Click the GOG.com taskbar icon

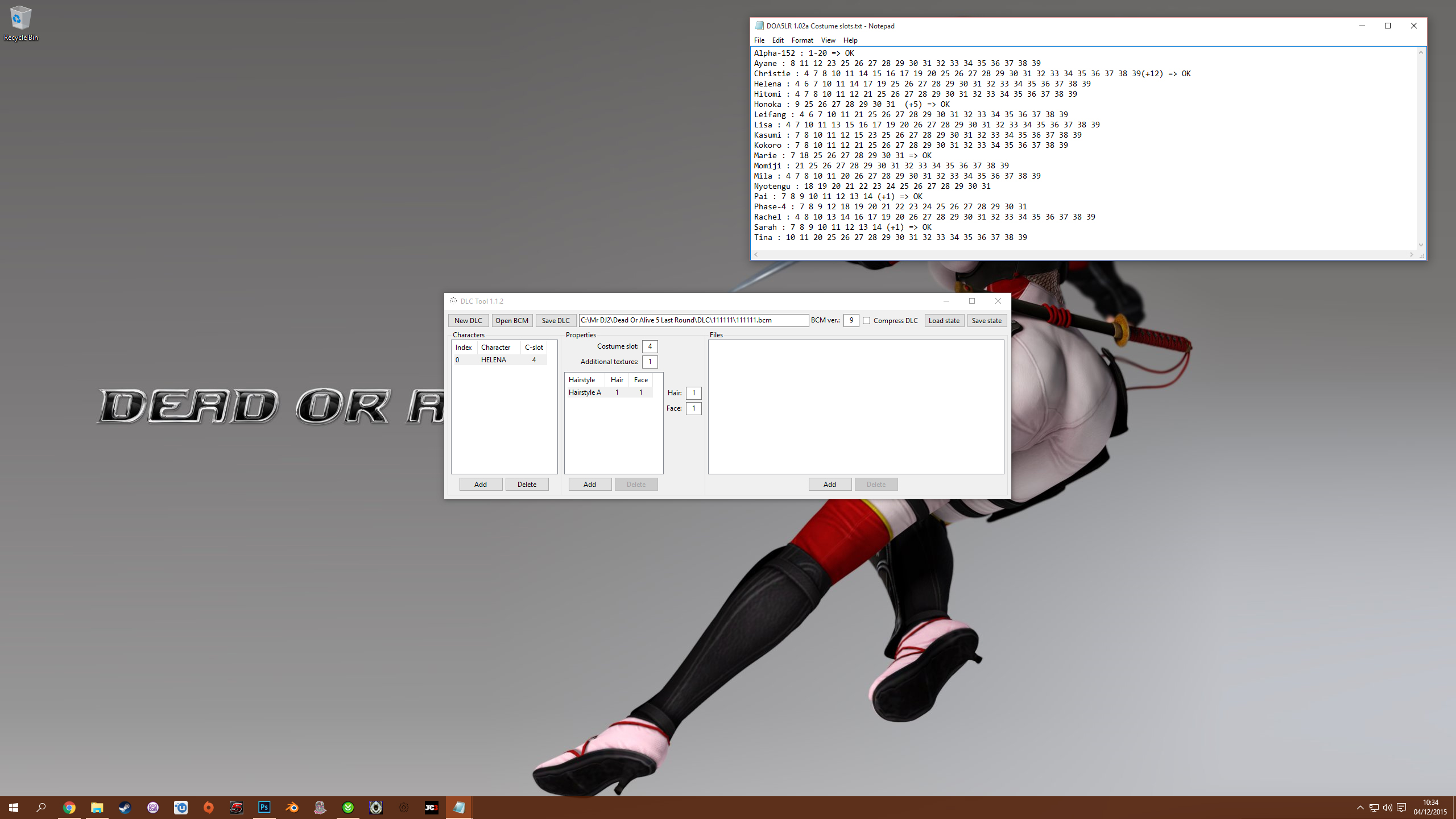[x=152, y=807]
